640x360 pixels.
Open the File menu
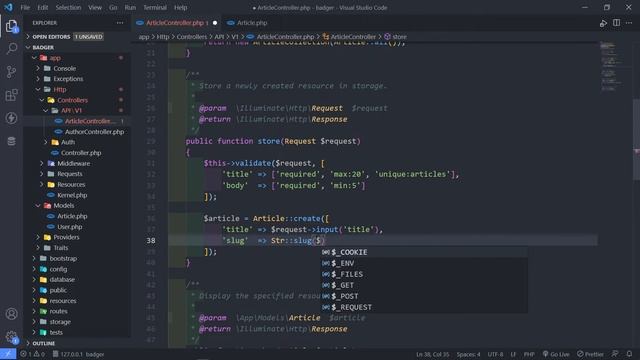[x=25, y=7]
